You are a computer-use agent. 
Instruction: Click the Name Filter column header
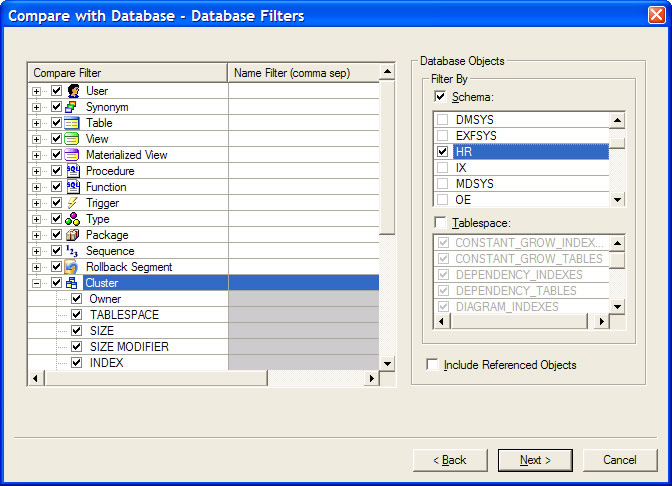click(304, 73)
